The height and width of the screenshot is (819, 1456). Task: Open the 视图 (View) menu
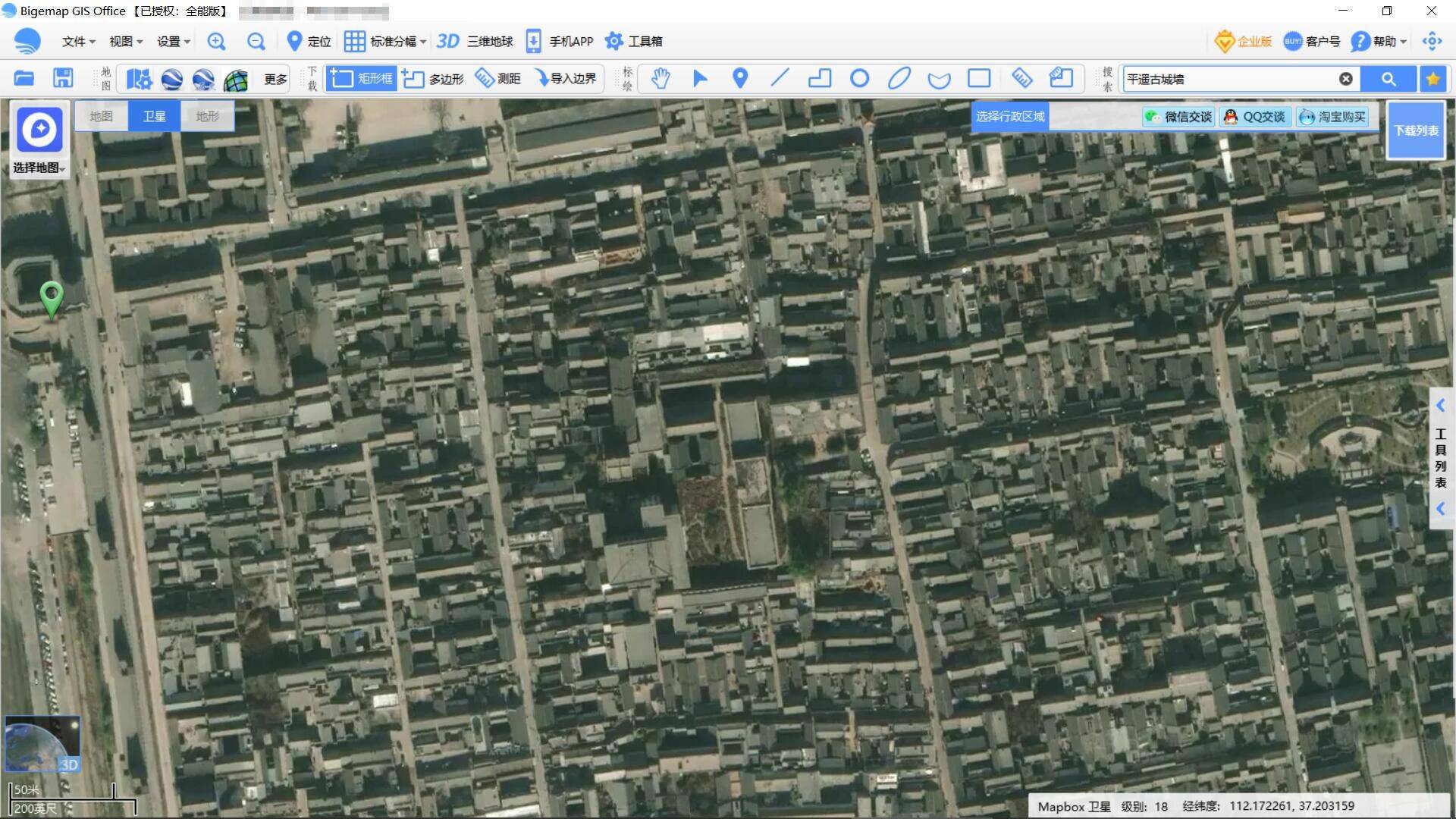(x=126, y=41)
